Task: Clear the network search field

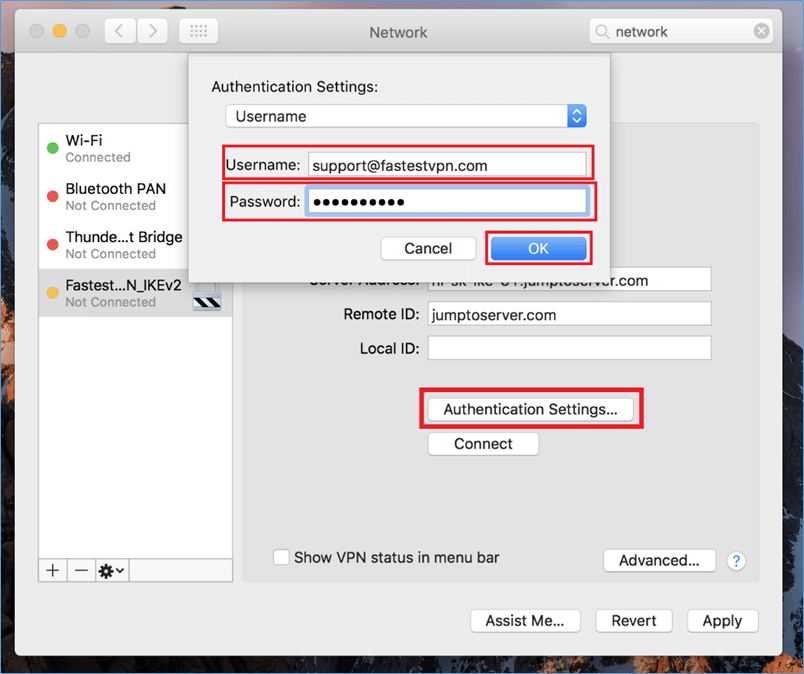Action: pos(761,31)
